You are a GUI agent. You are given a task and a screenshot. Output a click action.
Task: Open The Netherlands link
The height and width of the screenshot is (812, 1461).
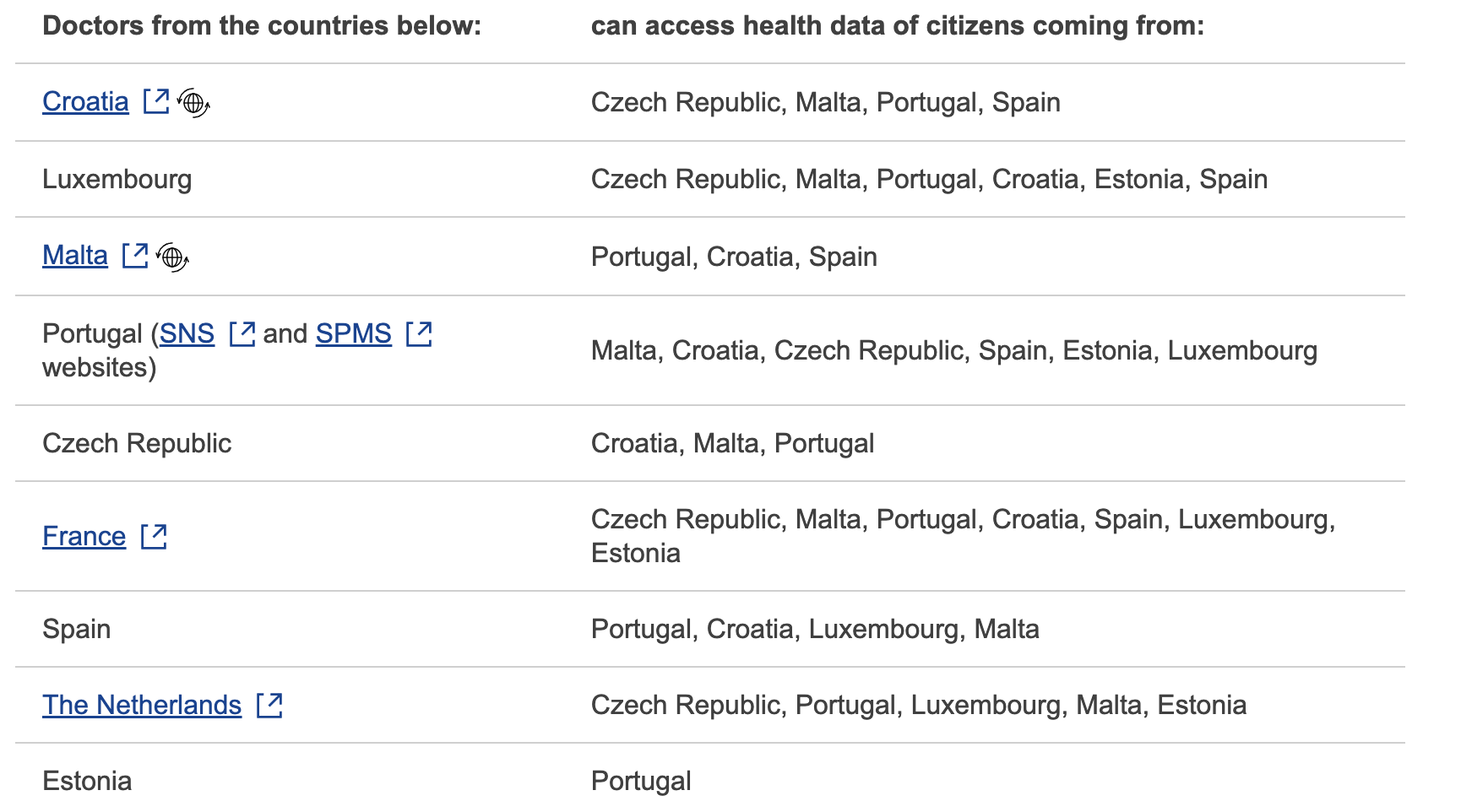coord(142,706)
